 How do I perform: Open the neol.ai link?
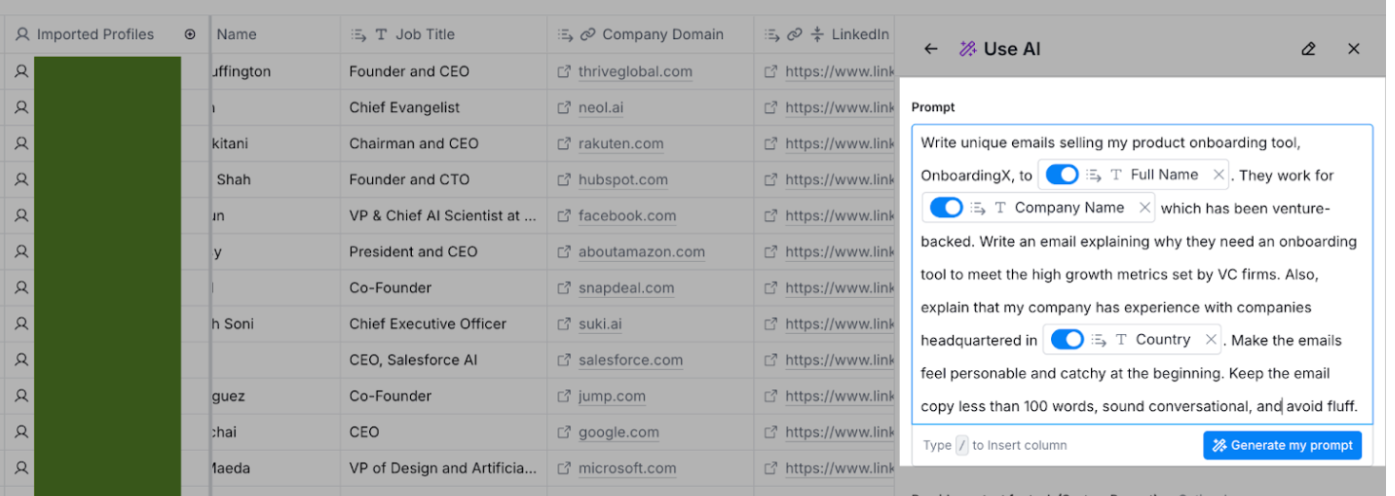603,108
